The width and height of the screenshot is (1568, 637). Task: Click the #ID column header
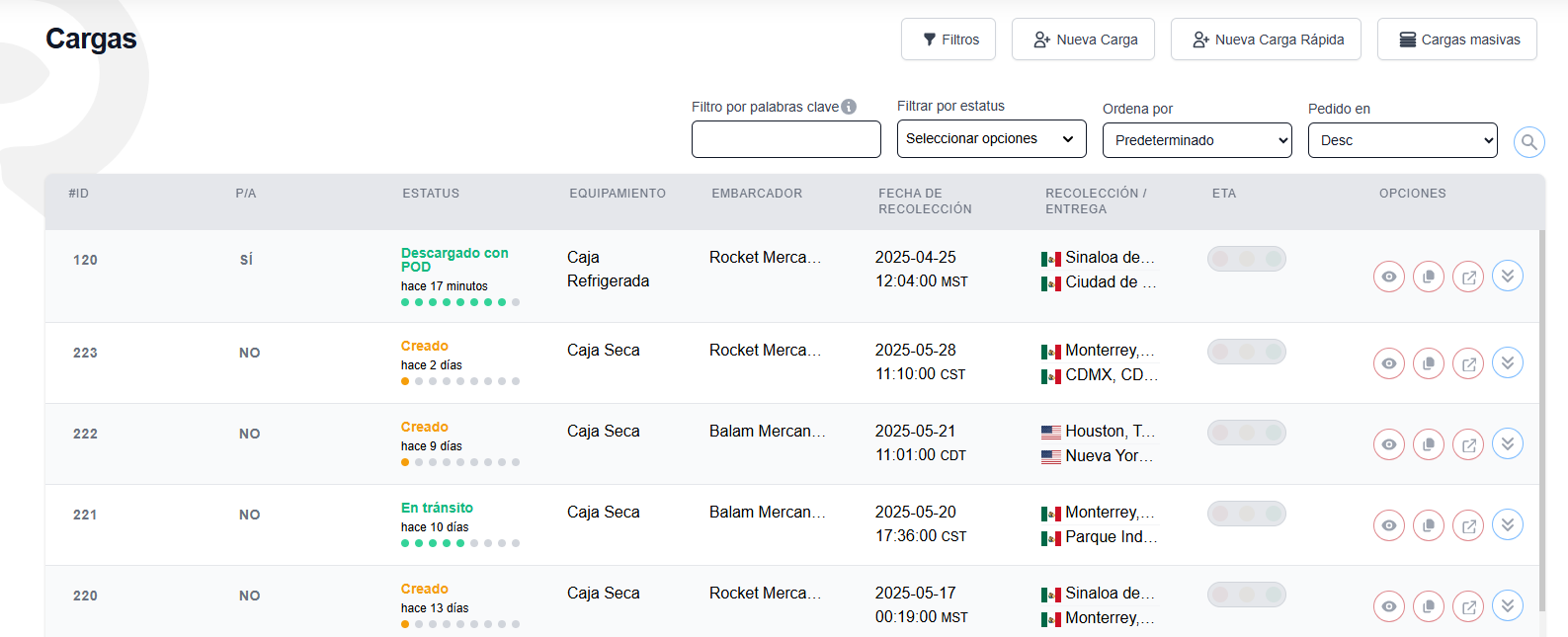click(x=79, y=194)
